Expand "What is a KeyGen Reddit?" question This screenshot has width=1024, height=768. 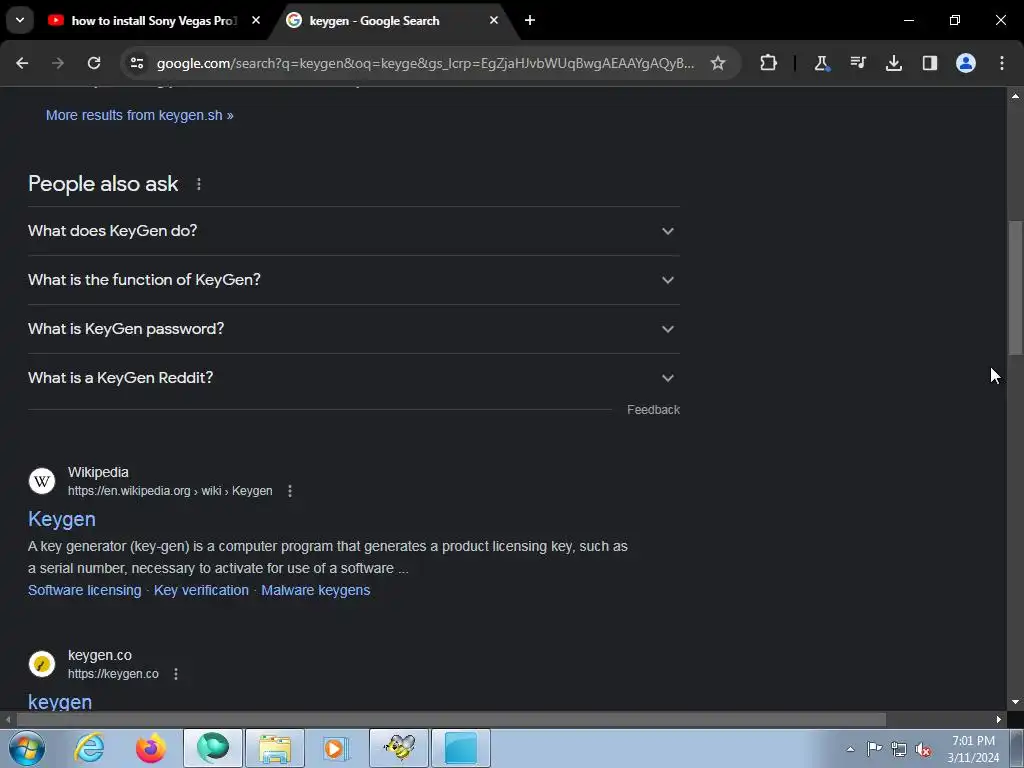353,378
